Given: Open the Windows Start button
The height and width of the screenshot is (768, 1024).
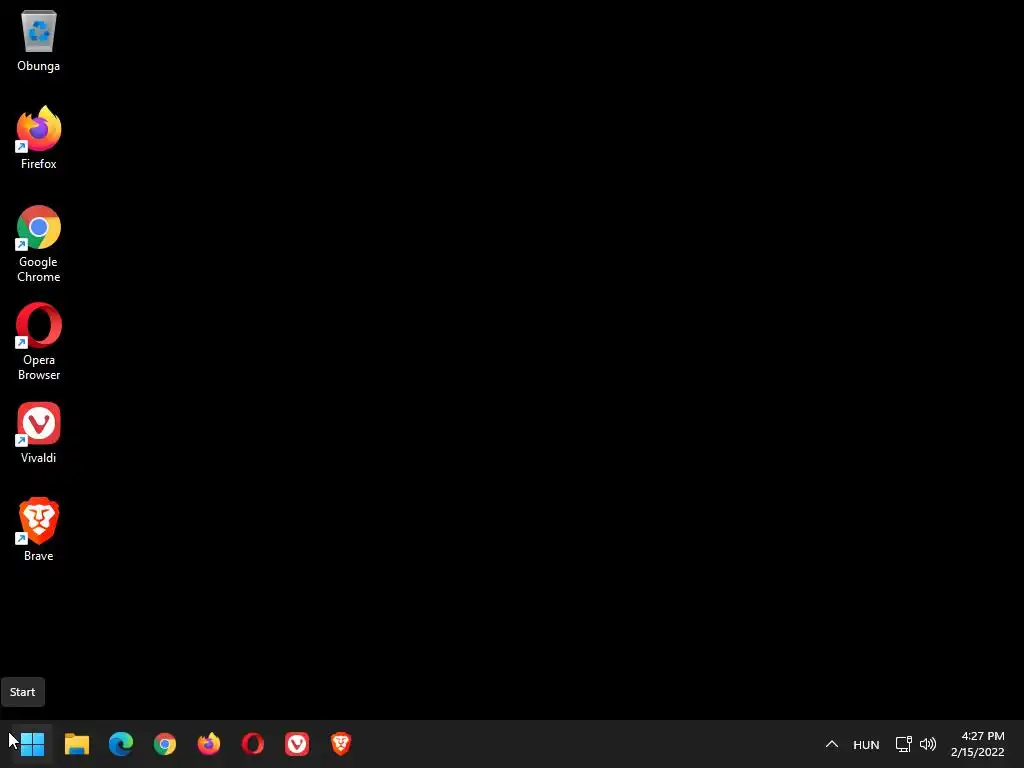Looking at the screenshot, I should (32, 743).
